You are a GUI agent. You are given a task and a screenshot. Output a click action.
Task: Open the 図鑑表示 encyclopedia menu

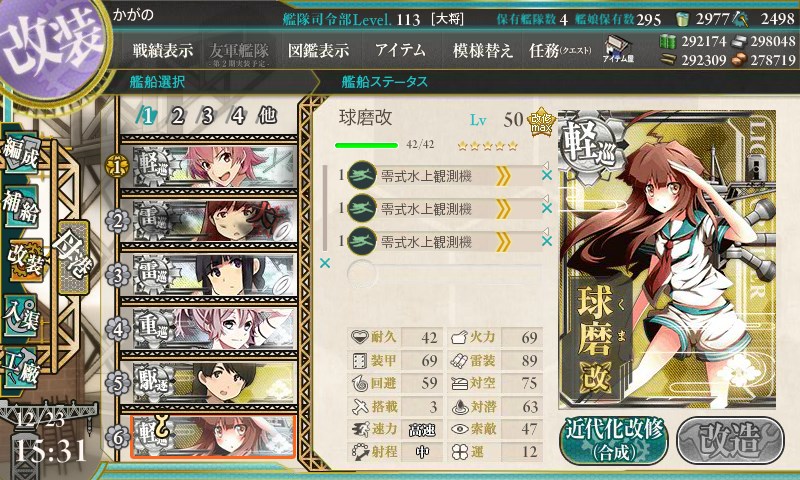pyautogui.click(x=318, y=50)
